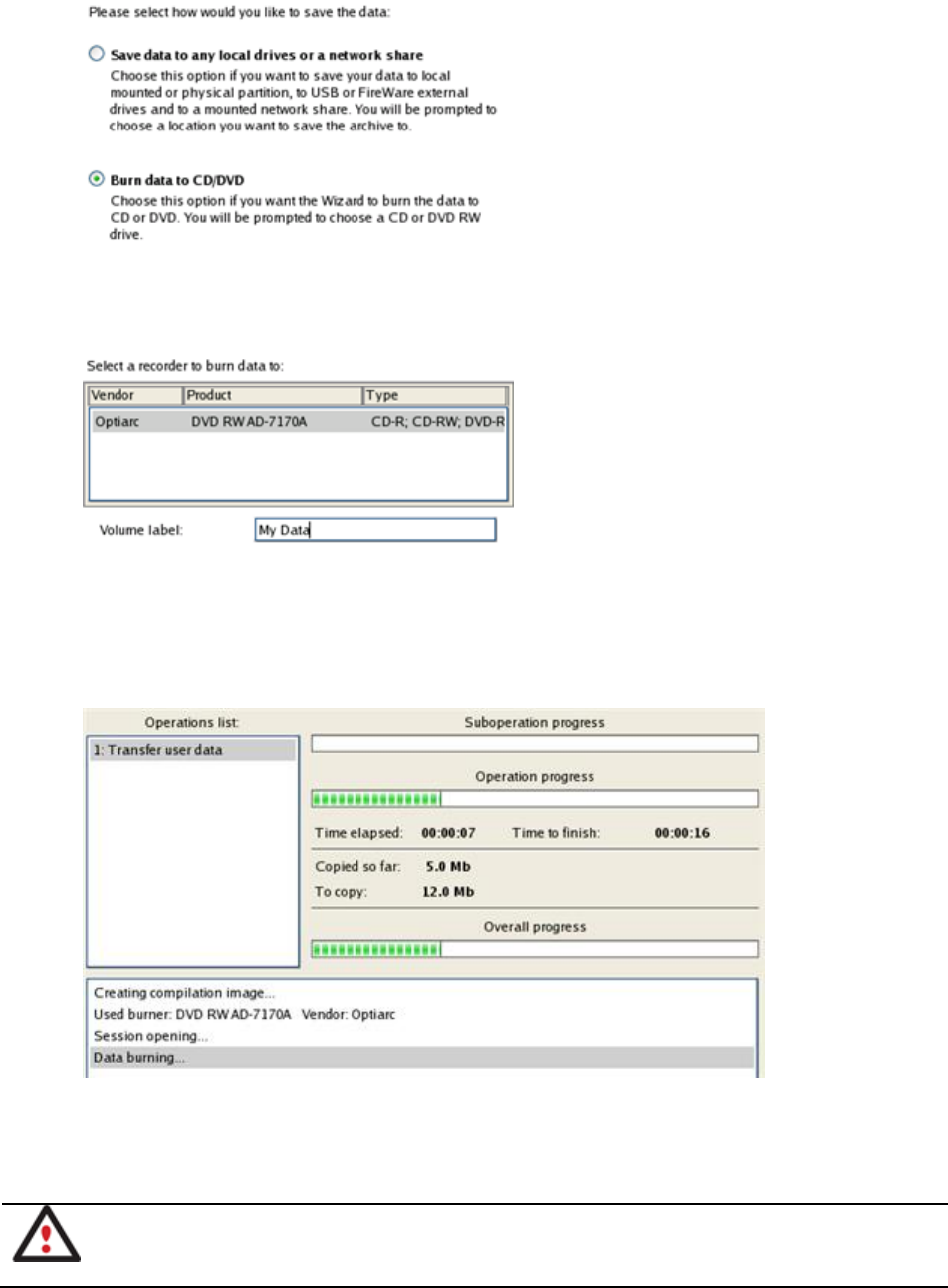Click 'Burn data to CD/DVD' description text
Image resolution: width=948 pixels, height=1288 pixels.
[x=295, y=218]
